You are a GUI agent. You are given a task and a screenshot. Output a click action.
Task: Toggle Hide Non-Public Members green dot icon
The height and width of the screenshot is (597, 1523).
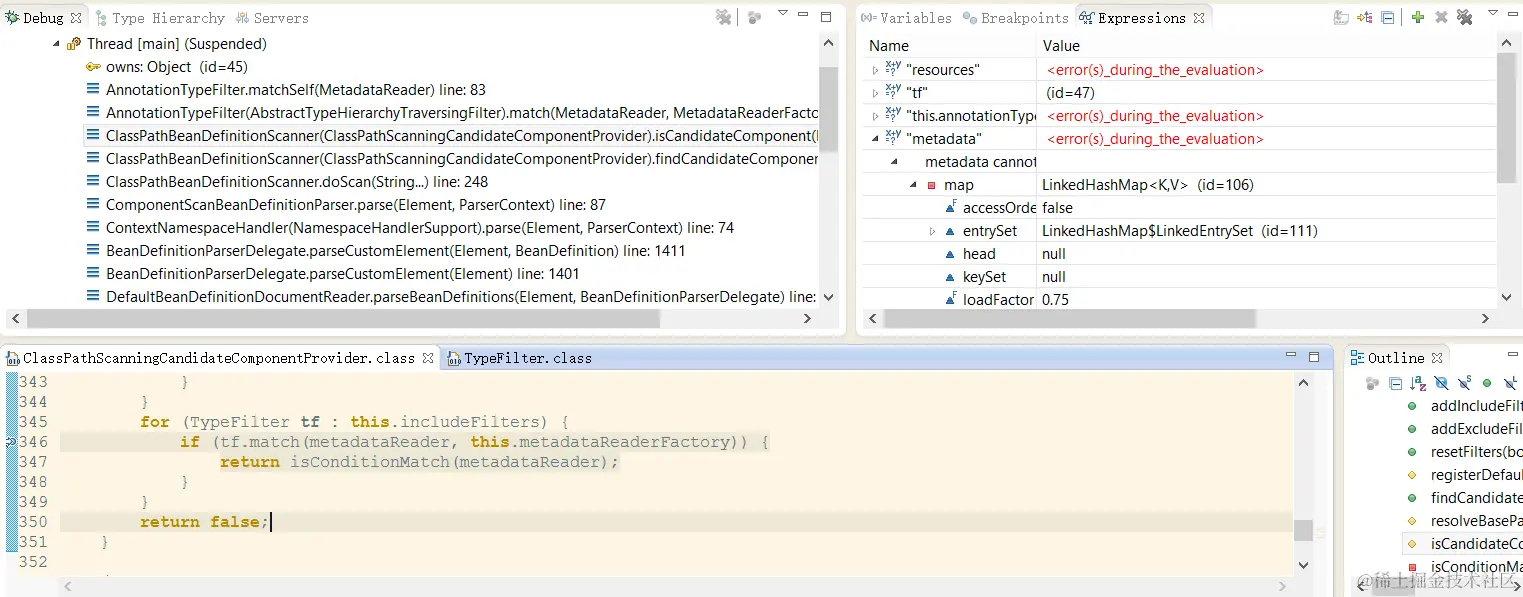[x=1487, y=383]
